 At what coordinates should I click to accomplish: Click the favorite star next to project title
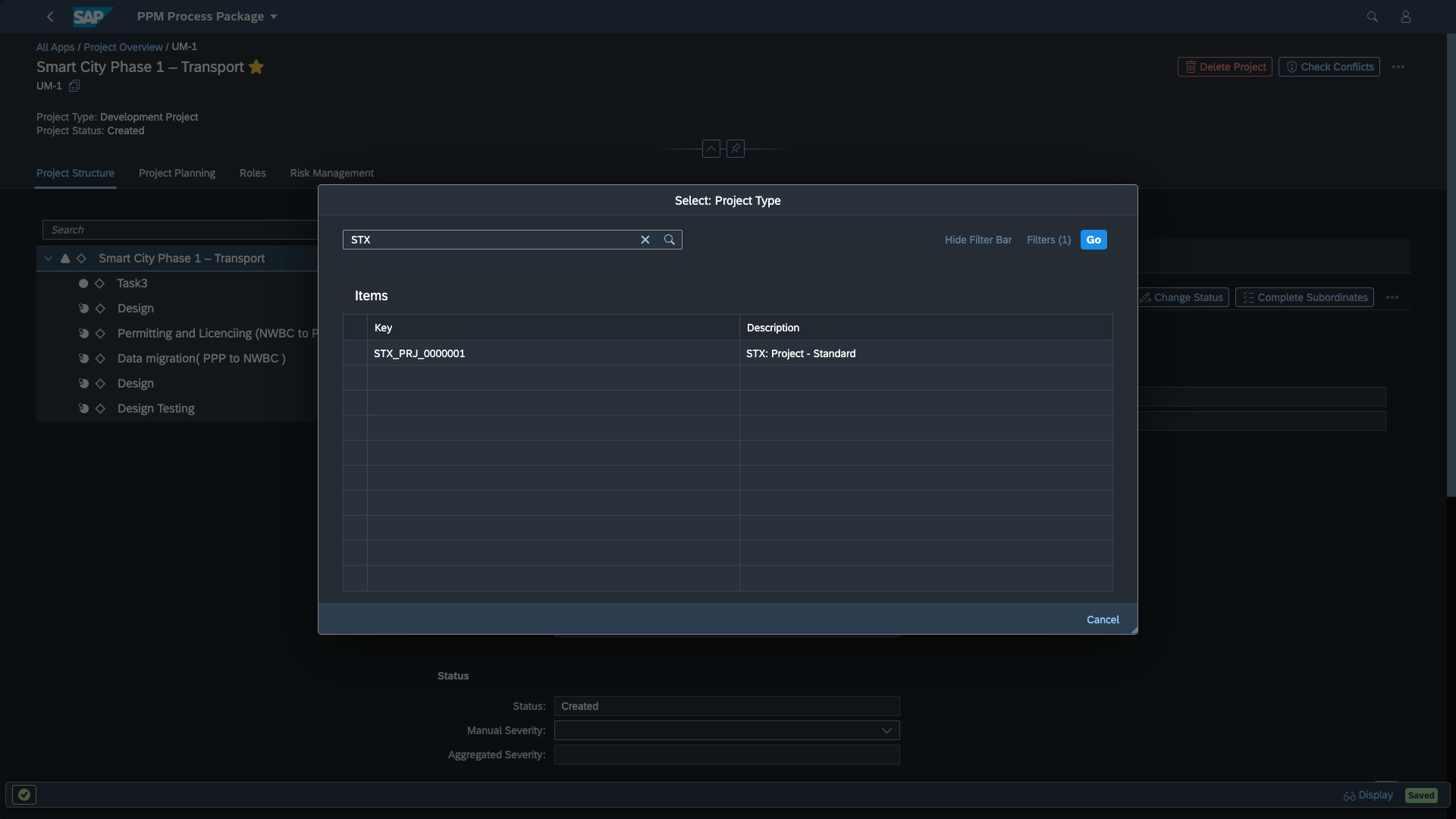[256, 67]
